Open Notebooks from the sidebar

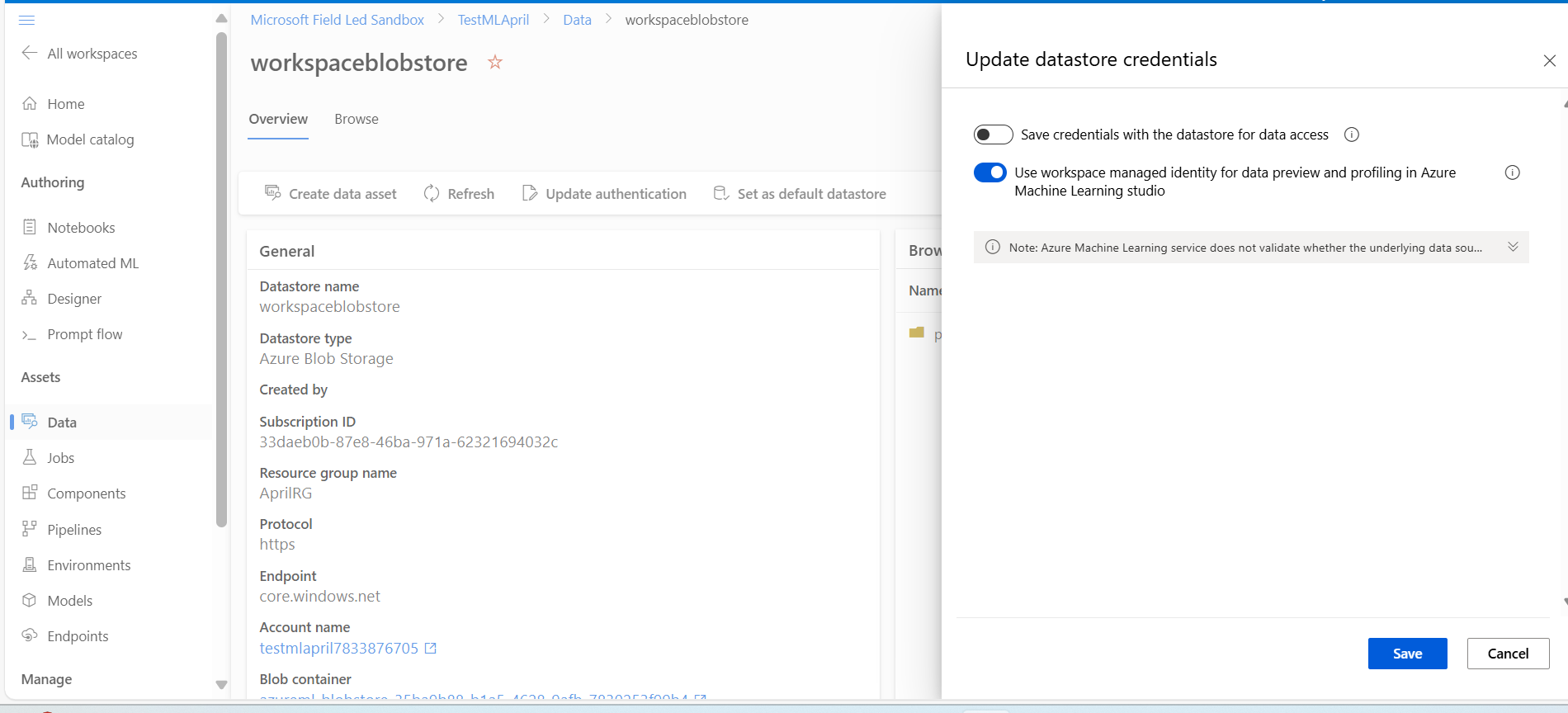[x=81, y=228]
